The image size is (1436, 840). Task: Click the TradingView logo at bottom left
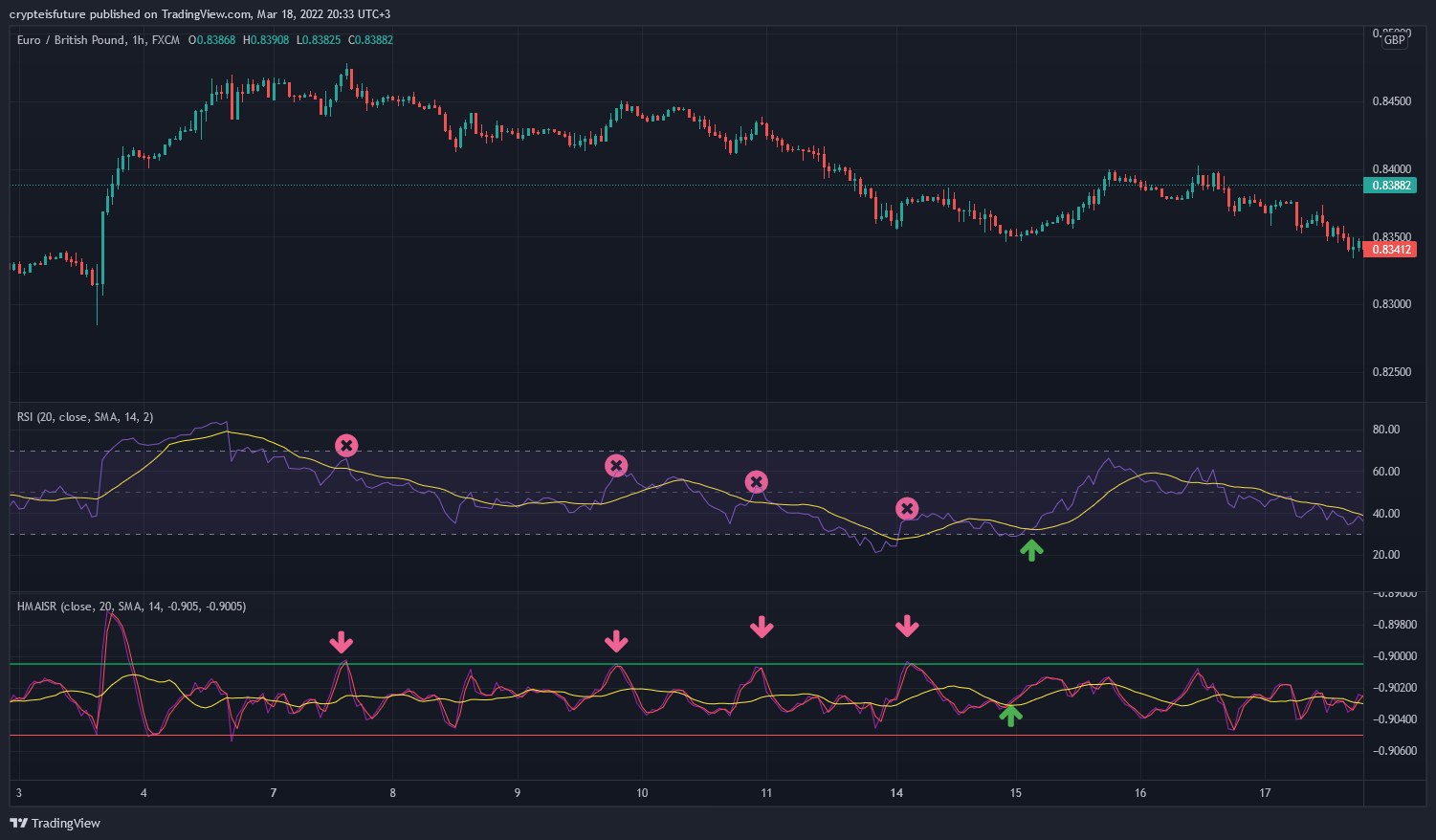point(55,823)
